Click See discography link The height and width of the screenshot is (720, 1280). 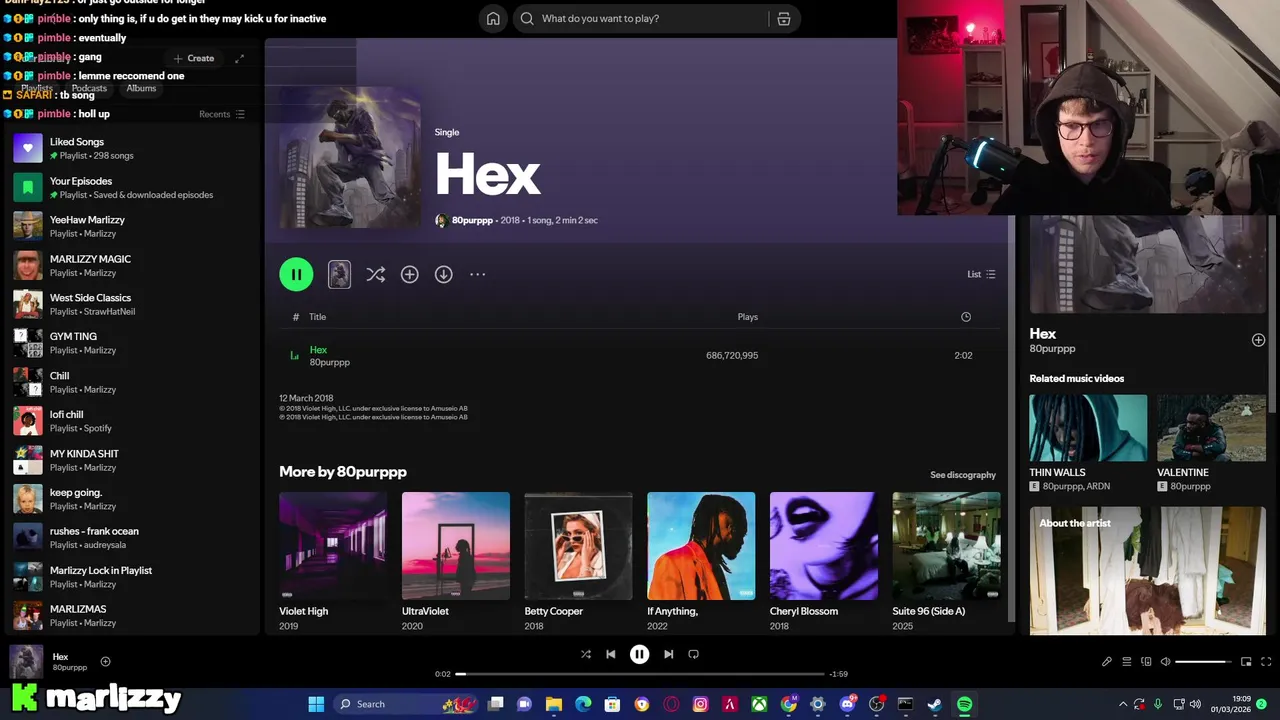(963, 475)
